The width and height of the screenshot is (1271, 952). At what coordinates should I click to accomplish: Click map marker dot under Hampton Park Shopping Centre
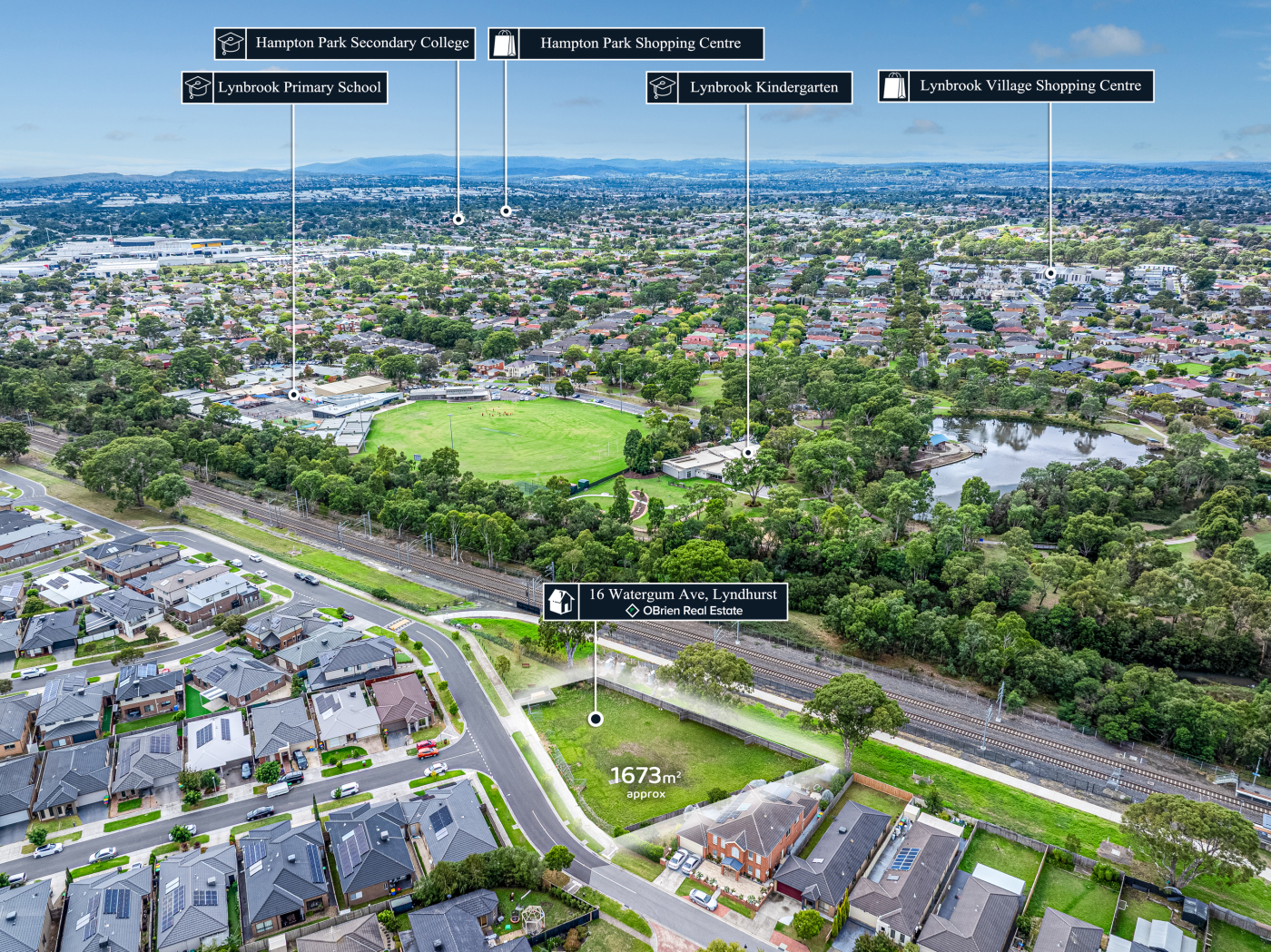506,211
